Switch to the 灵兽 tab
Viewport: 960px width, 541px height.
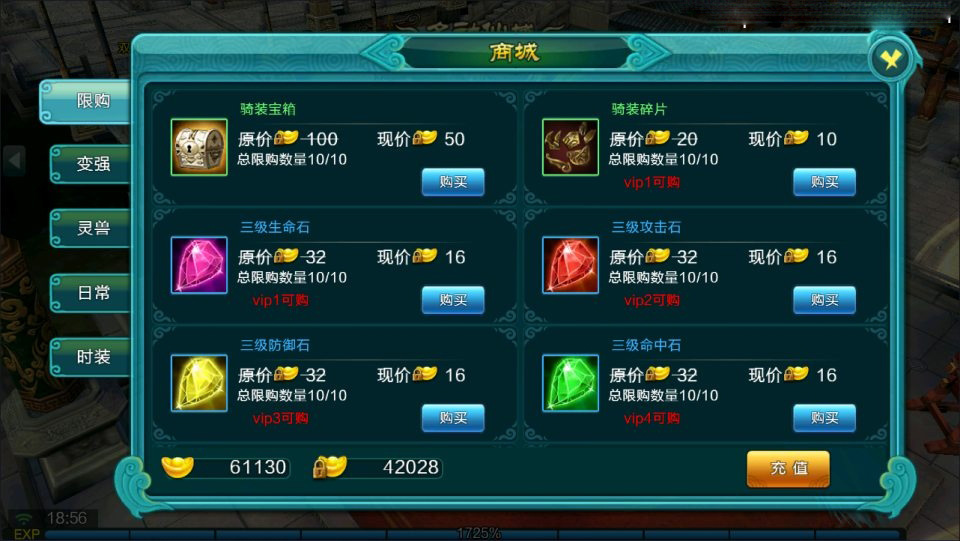[91, 228]
